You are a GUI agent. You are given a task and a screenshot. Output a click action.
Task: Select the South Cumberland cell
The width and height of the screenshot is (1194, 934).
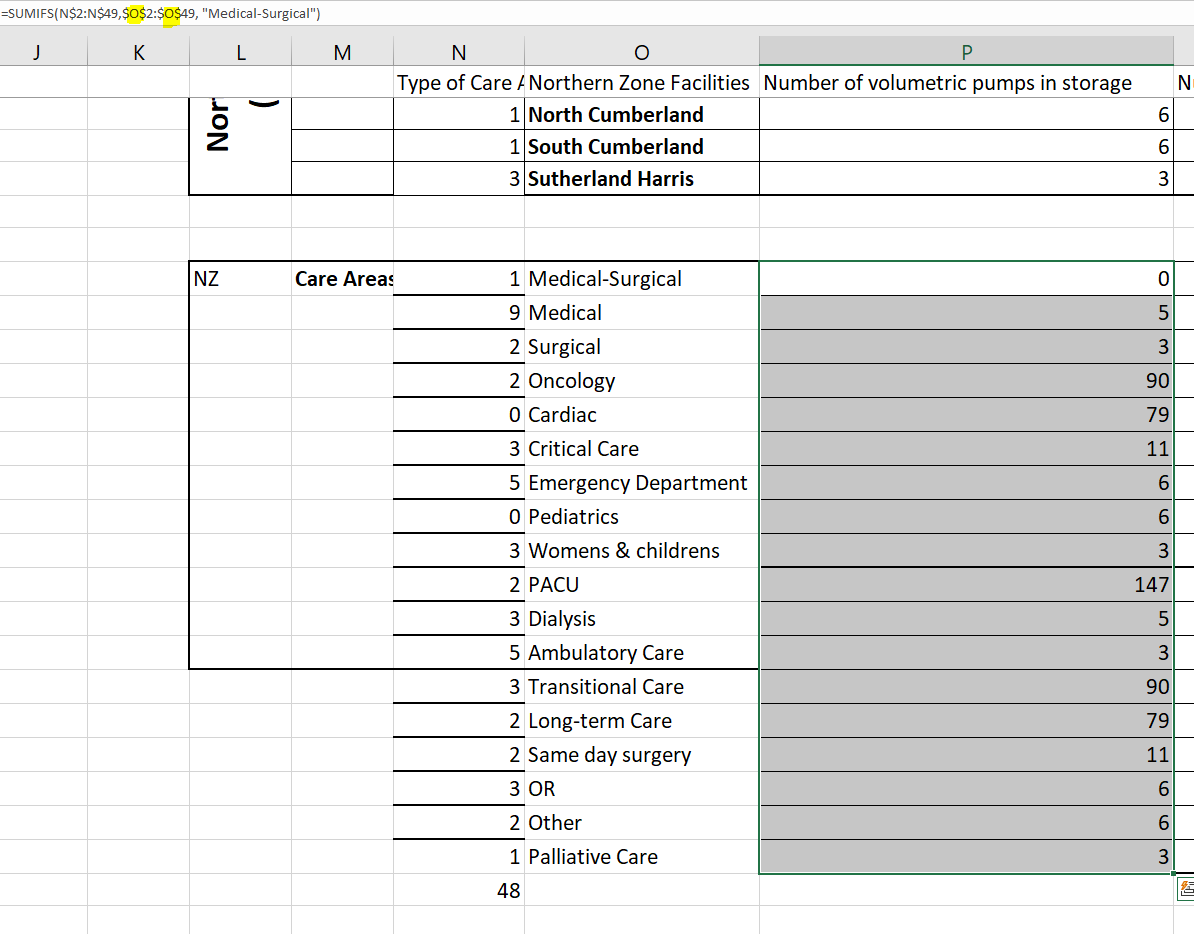[x=641, y=146]
